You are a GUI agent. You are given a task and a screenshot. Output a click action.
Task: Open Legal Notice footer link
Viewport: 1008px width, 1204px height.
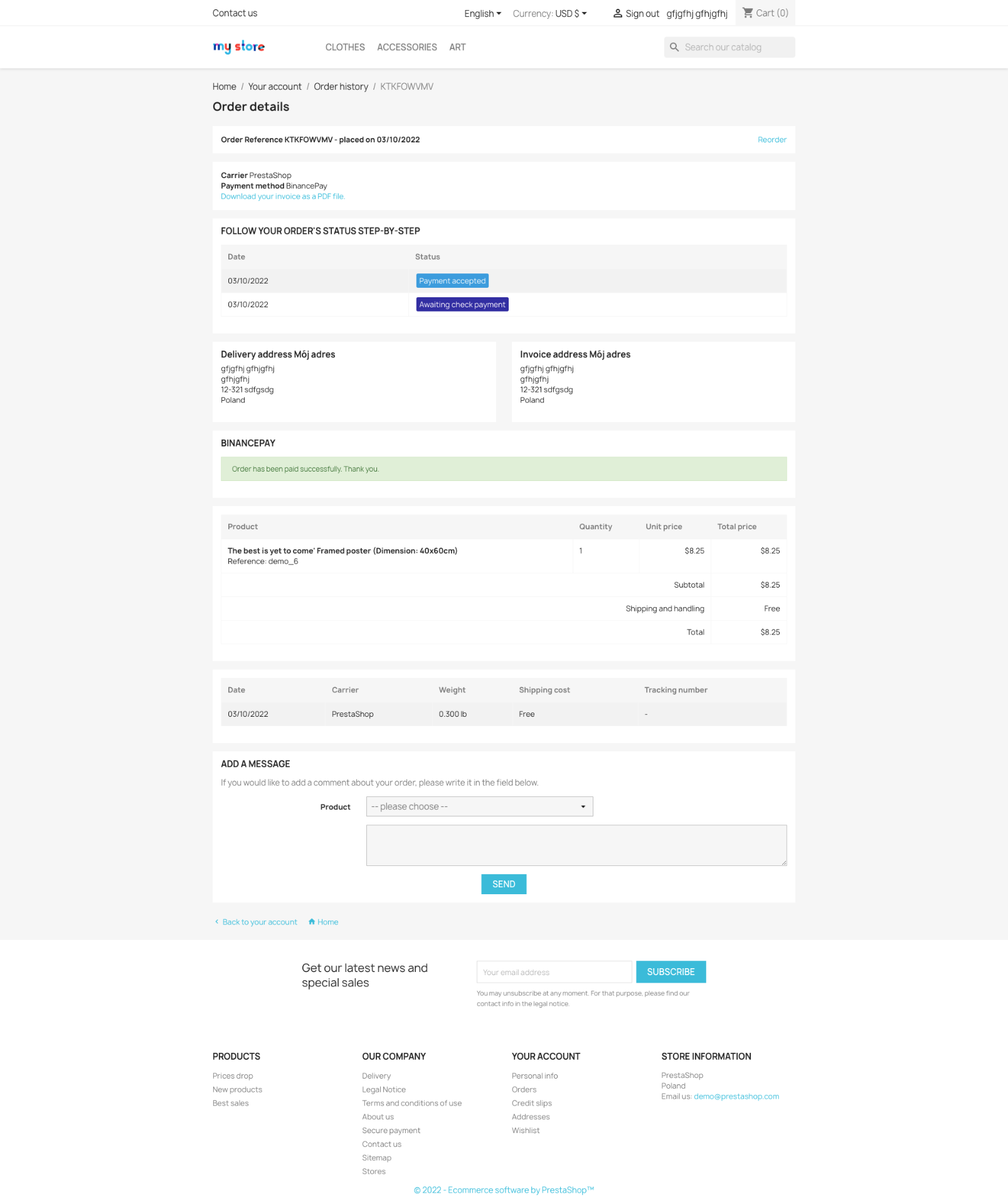(384, 1090)
